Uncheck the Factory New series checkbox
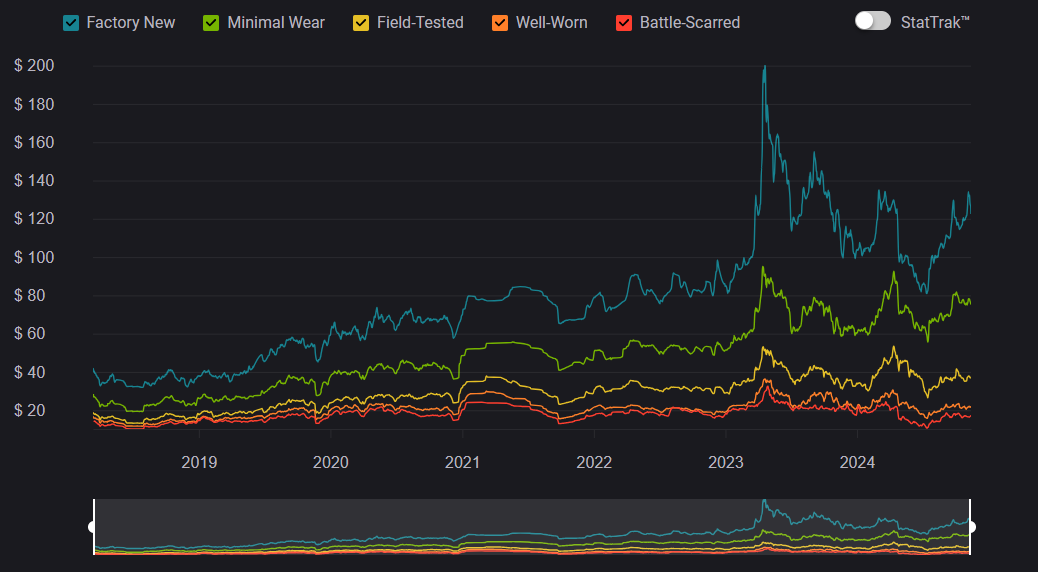The image size is (1038, 572). click(72, 22)
